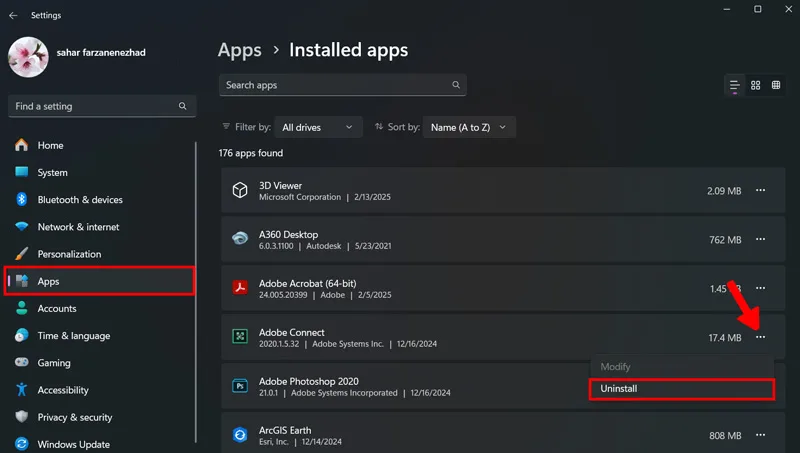Click the A360 Desktop app icon
This screenshot has width=800, height=453.
point(240,238)
